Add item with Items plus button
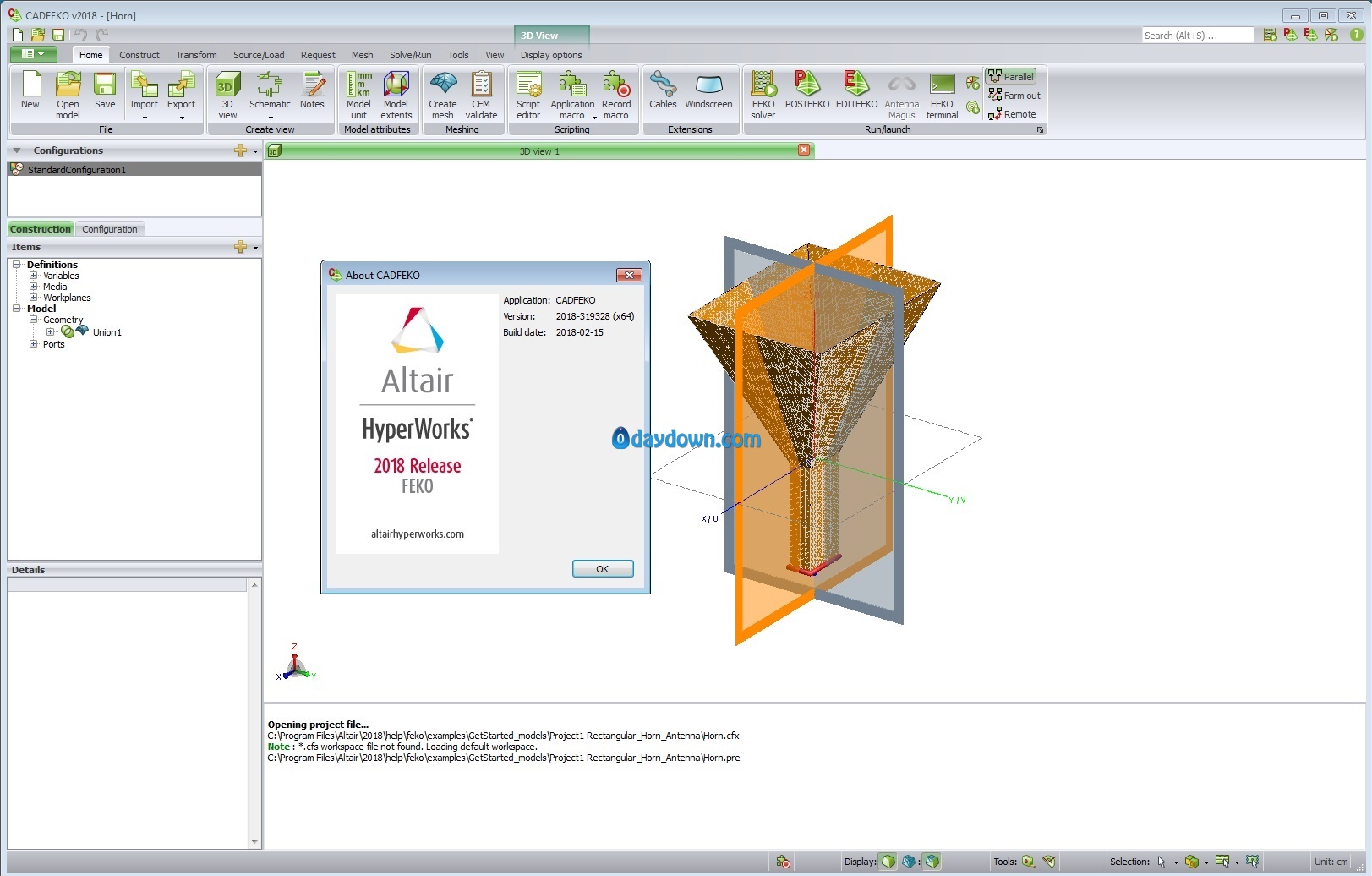Image resolution: width=1372 pixels, height=876 pixels. coord(241,247)
